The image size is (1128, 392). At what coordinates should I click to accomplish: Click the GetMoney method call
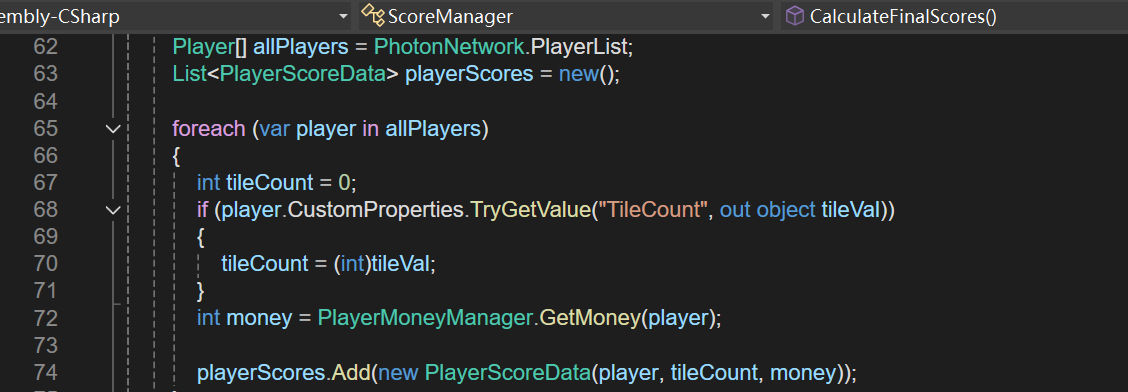(588, 318)
